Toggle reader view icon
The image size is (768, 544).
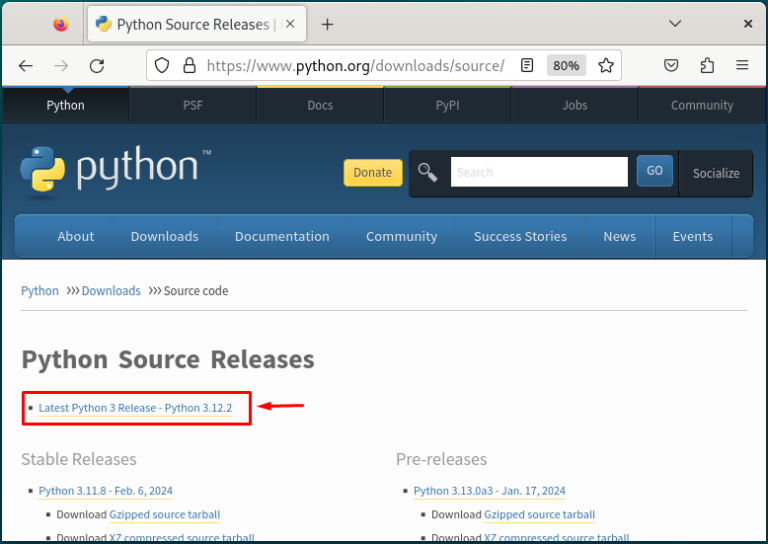click(527, 65)
